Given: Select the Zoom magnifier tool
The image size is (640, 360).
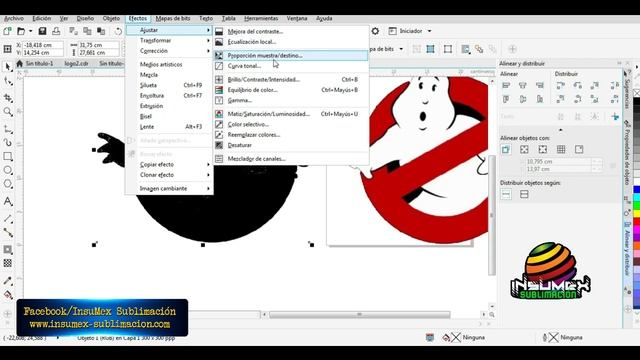Looking at the screenshot, I should pyautogui.click(x=8, y=112).
